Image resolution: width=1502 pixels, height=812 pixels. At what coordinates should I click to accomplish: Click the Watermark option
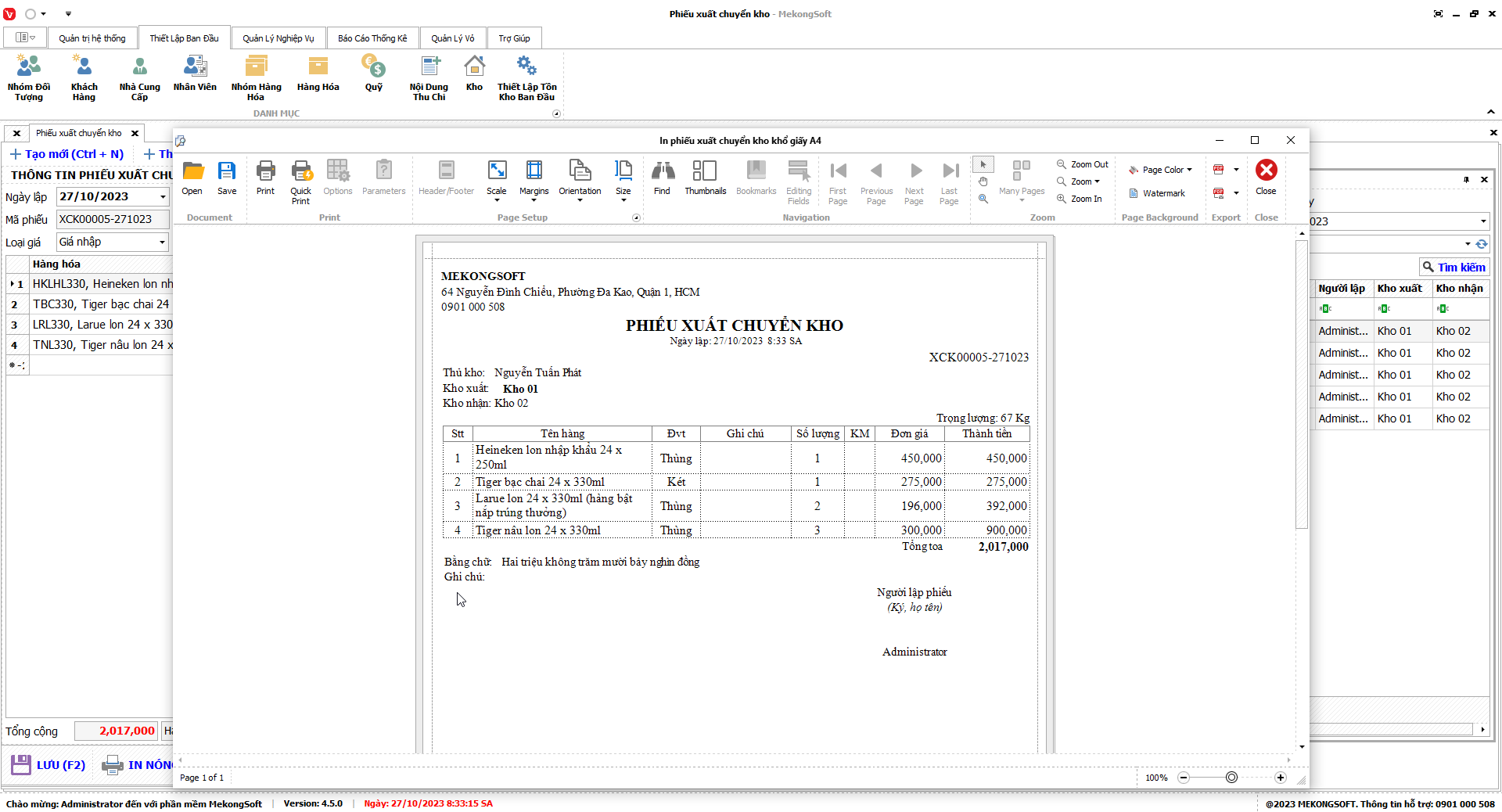1156,193
